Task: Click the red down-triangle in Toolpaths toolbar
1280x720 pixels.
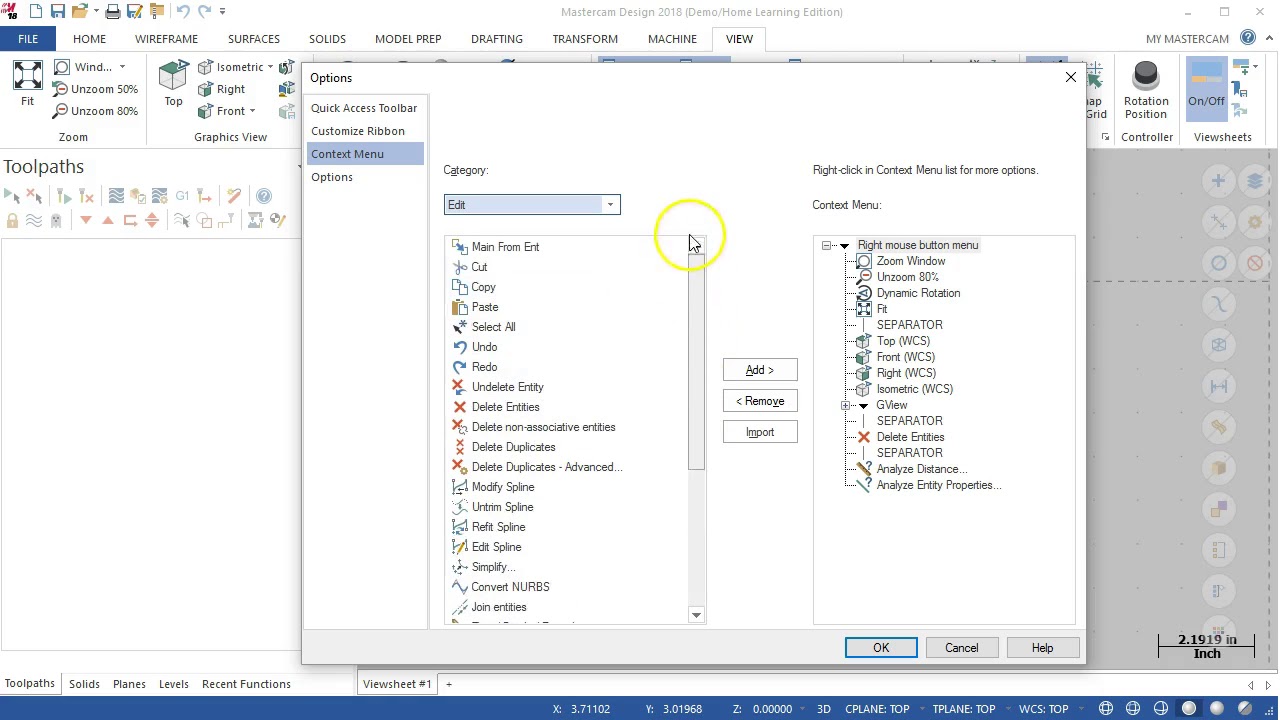Action: pyautogui.click(x=86, y=220)
